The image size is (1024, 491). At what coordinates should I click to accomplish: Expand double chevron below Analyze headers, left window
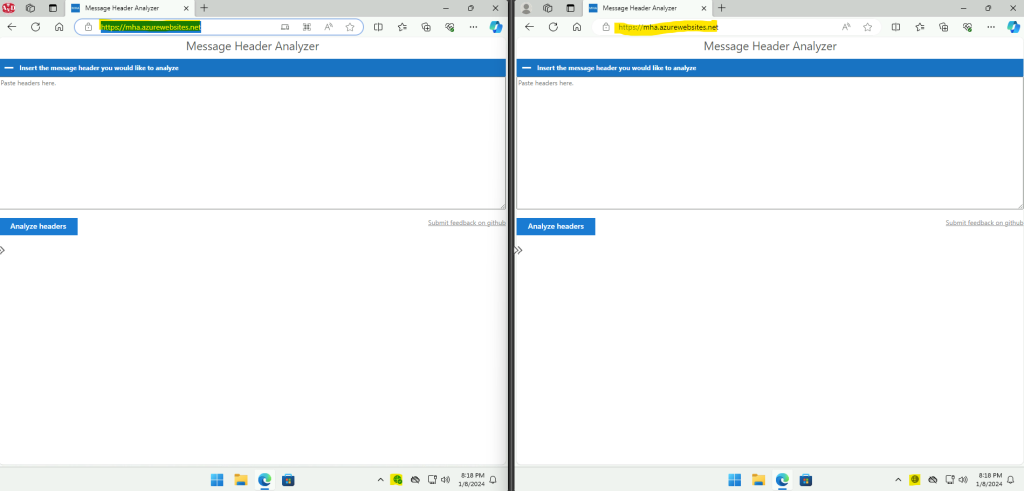[3, 250]
